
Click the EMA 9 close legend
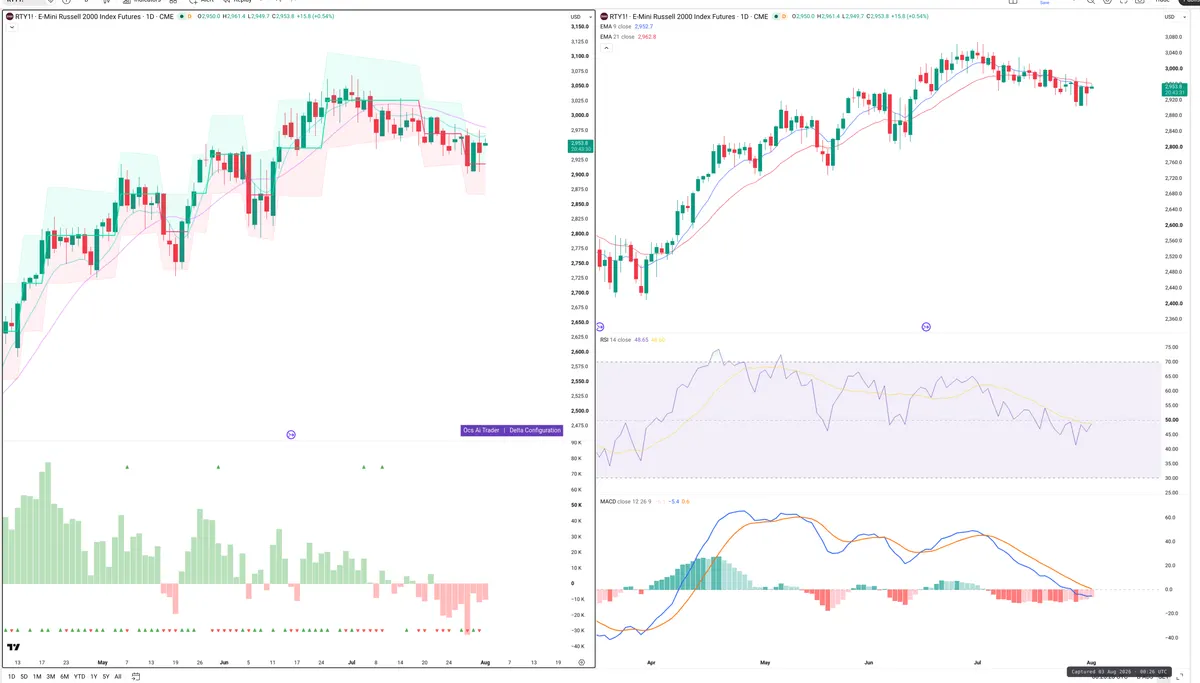click(x=615, y=27)
